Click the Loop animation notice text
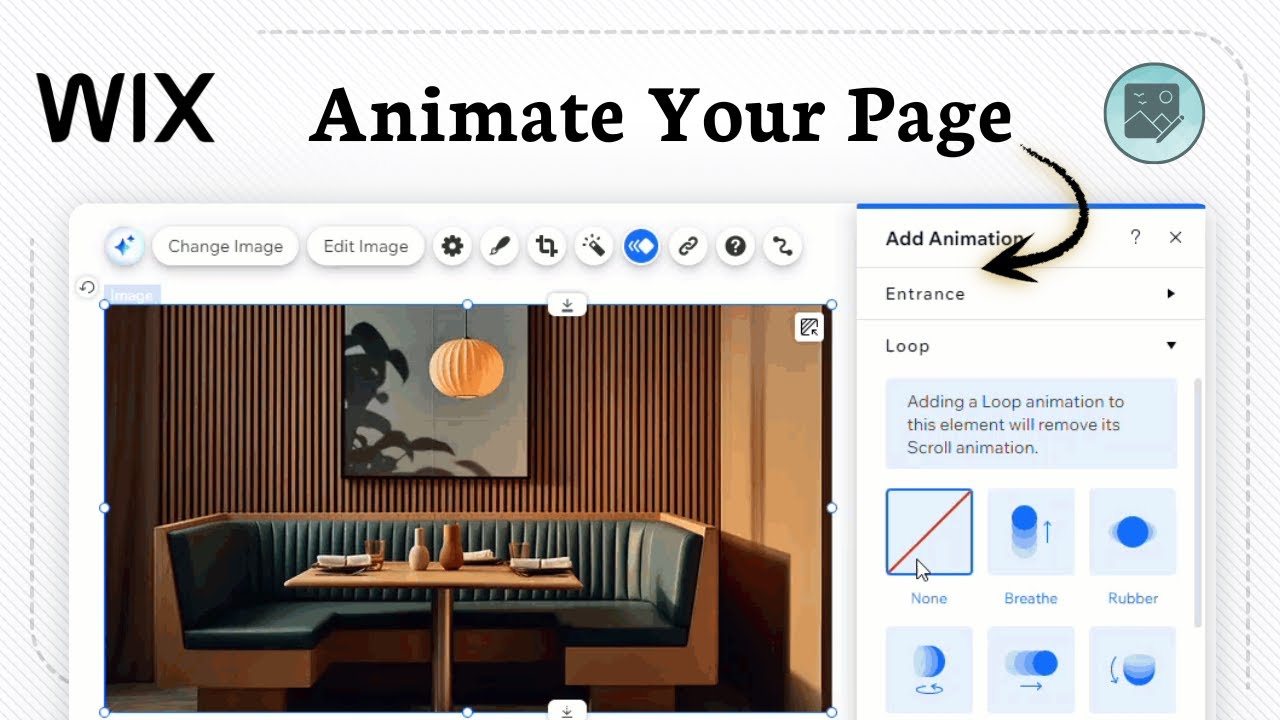 tap(1015, 424)
